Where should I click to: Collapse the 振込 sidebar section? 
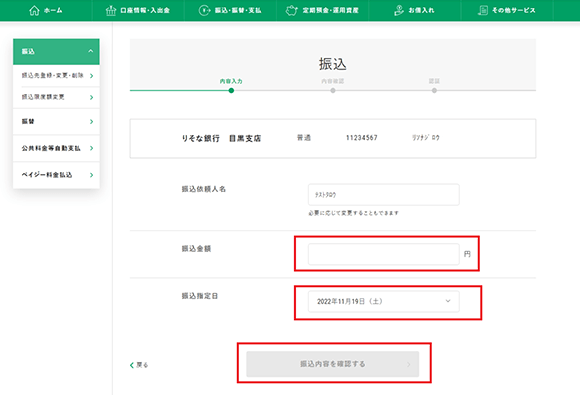click(x=91, y=51)
